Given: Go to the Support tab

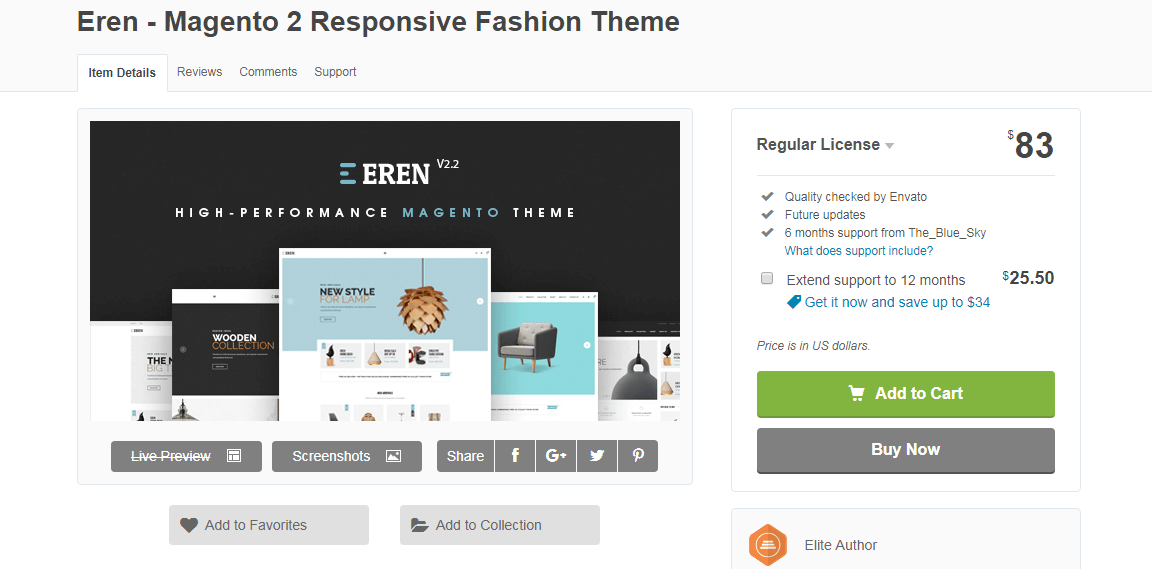Looking at the screenshot, I should (335, 72).
